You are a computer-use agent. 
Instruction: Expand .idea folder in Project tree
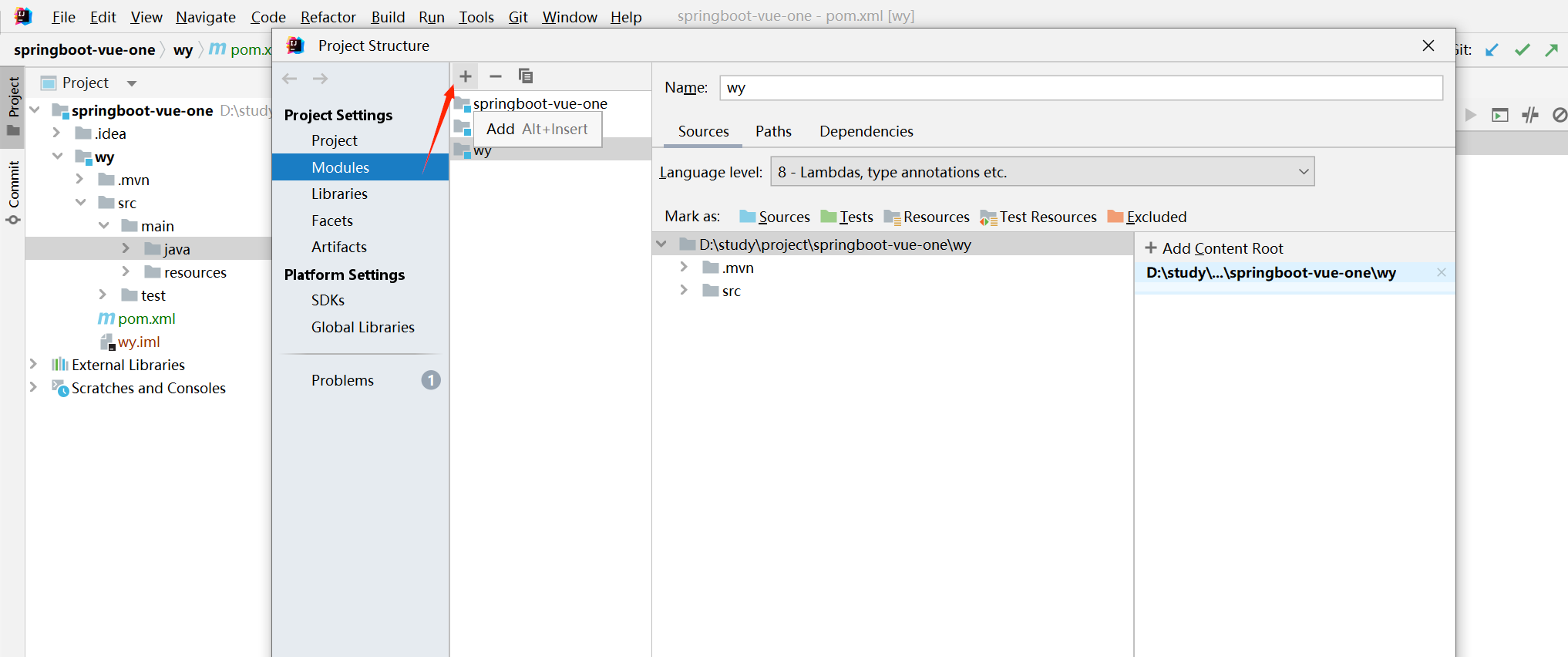click(x=57, y=133)
